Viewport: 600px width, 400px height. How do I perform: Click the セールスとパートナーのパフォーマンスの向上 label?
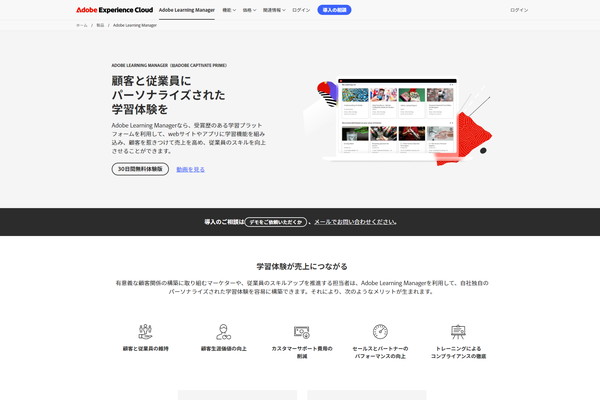(380, 352)
